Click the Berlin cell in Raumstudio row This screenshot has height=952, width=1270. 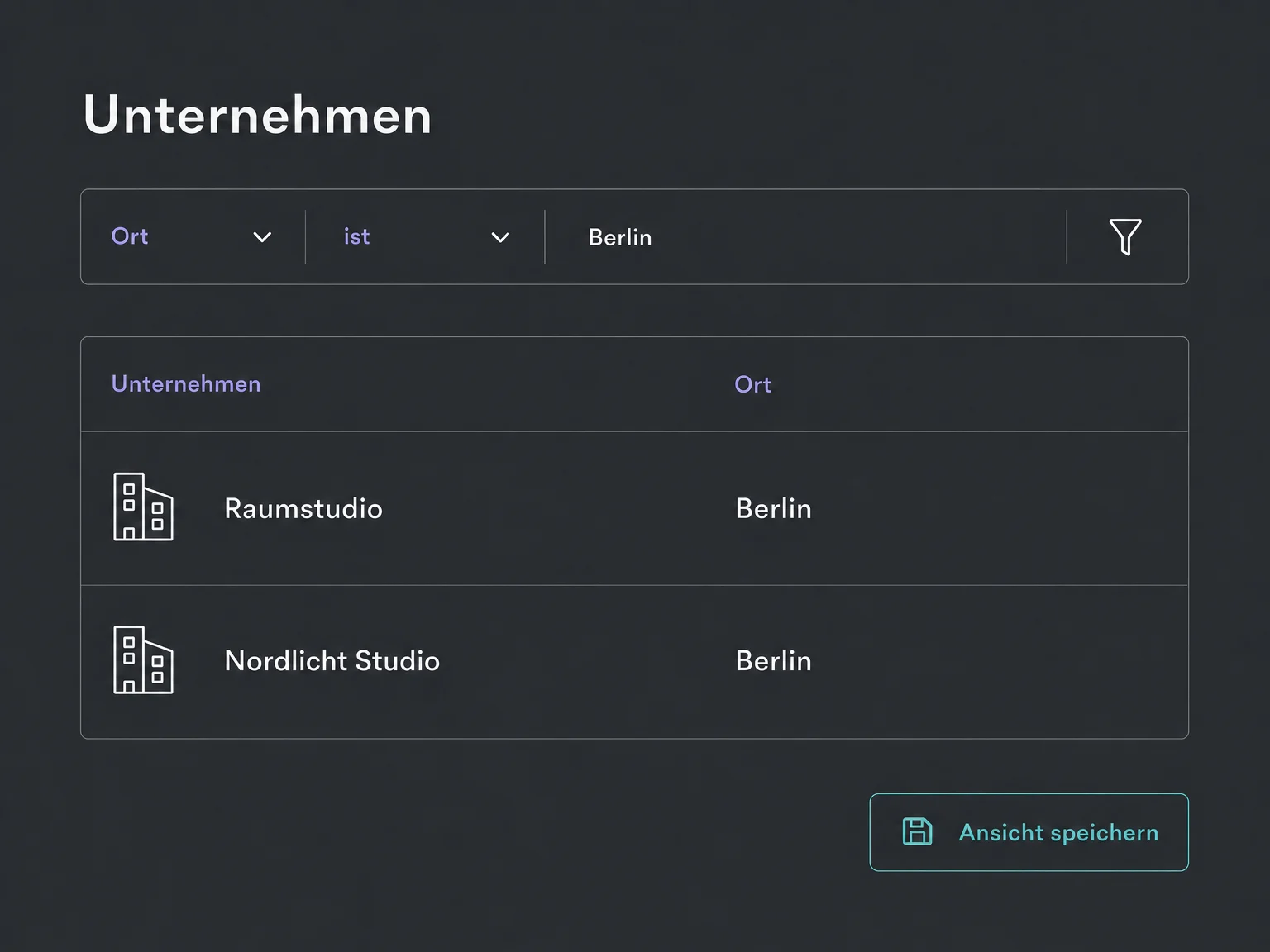pyautogui.click(x=774, y=508)
